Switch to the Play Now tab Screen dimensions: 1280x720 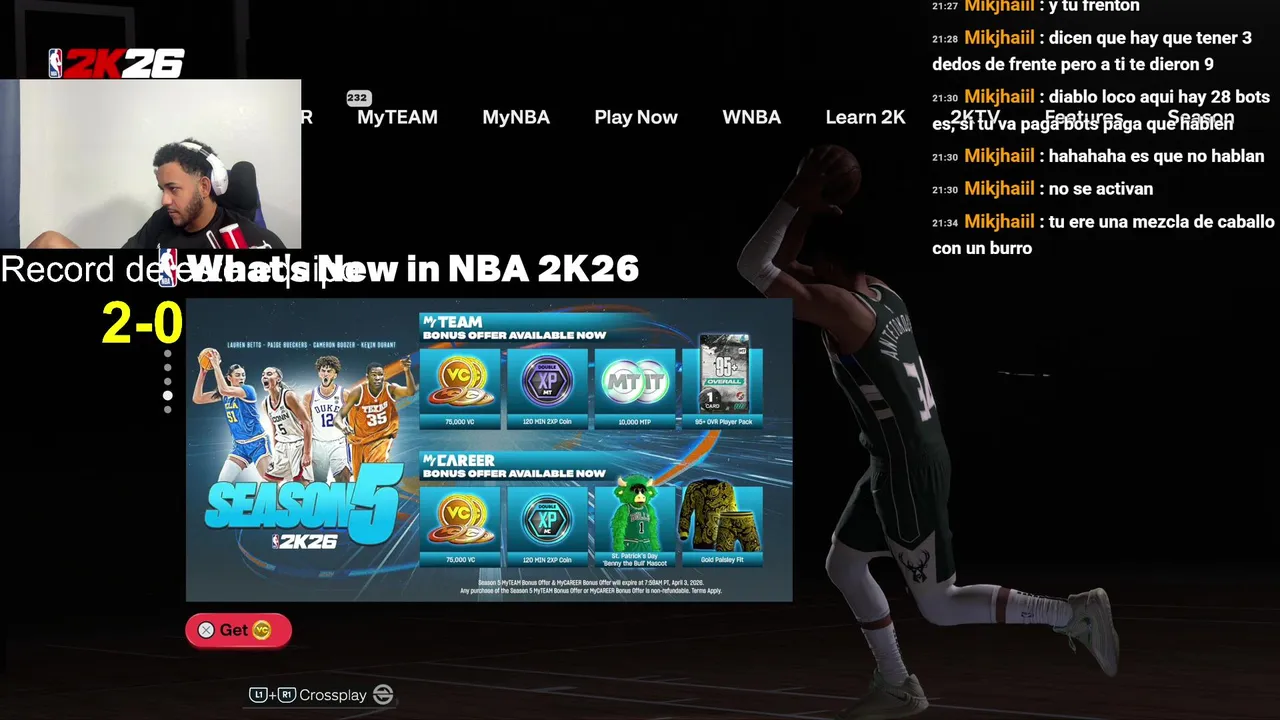point(636,117)
